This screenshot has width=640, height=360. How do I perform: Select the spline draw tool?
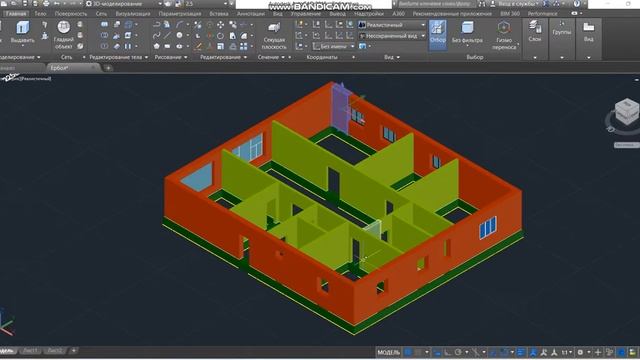point(157,36)
